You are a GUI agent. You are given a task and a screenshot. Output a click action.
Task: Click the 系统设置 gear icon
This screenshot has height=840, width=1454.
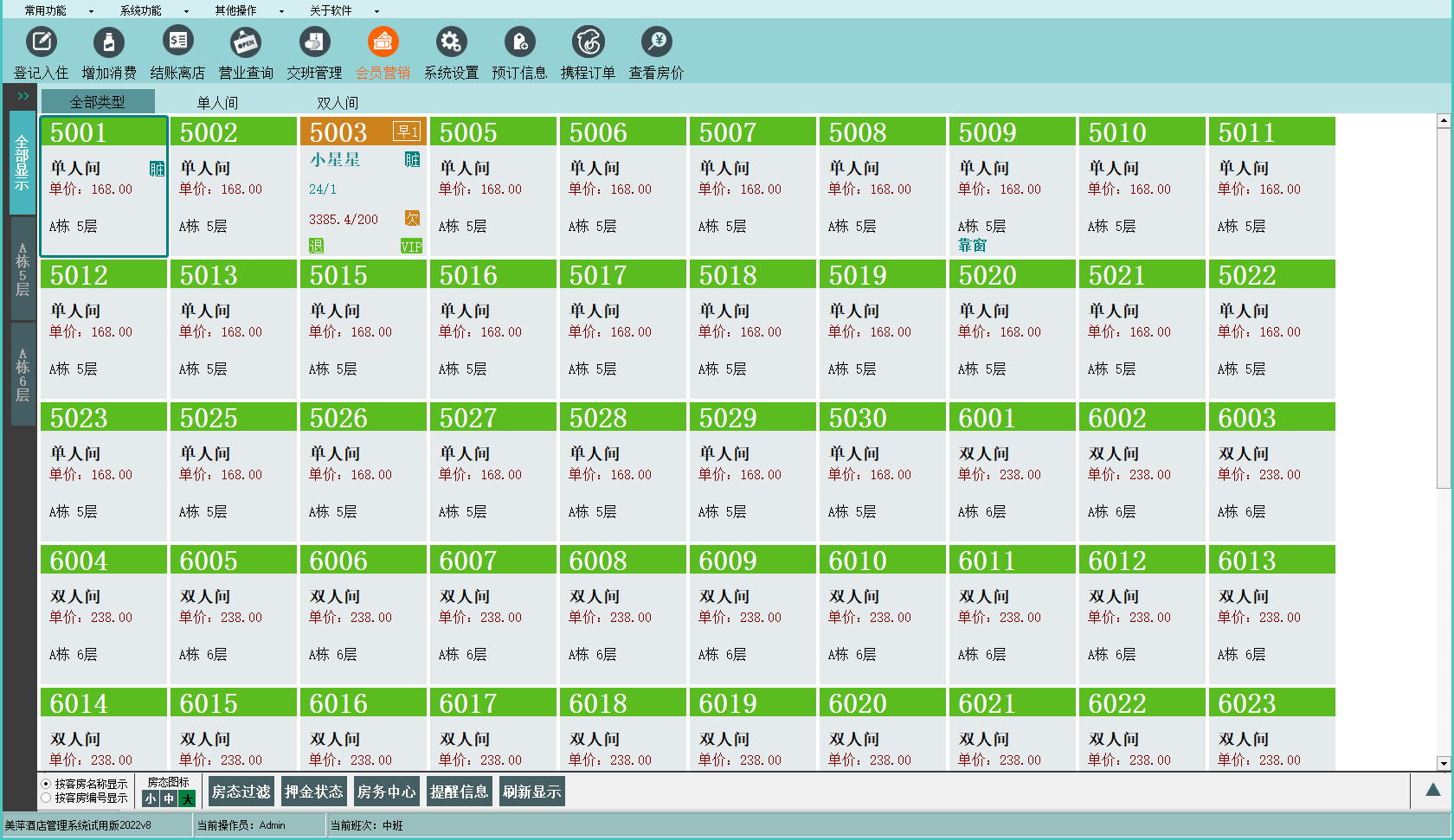[x=451, y=42]
